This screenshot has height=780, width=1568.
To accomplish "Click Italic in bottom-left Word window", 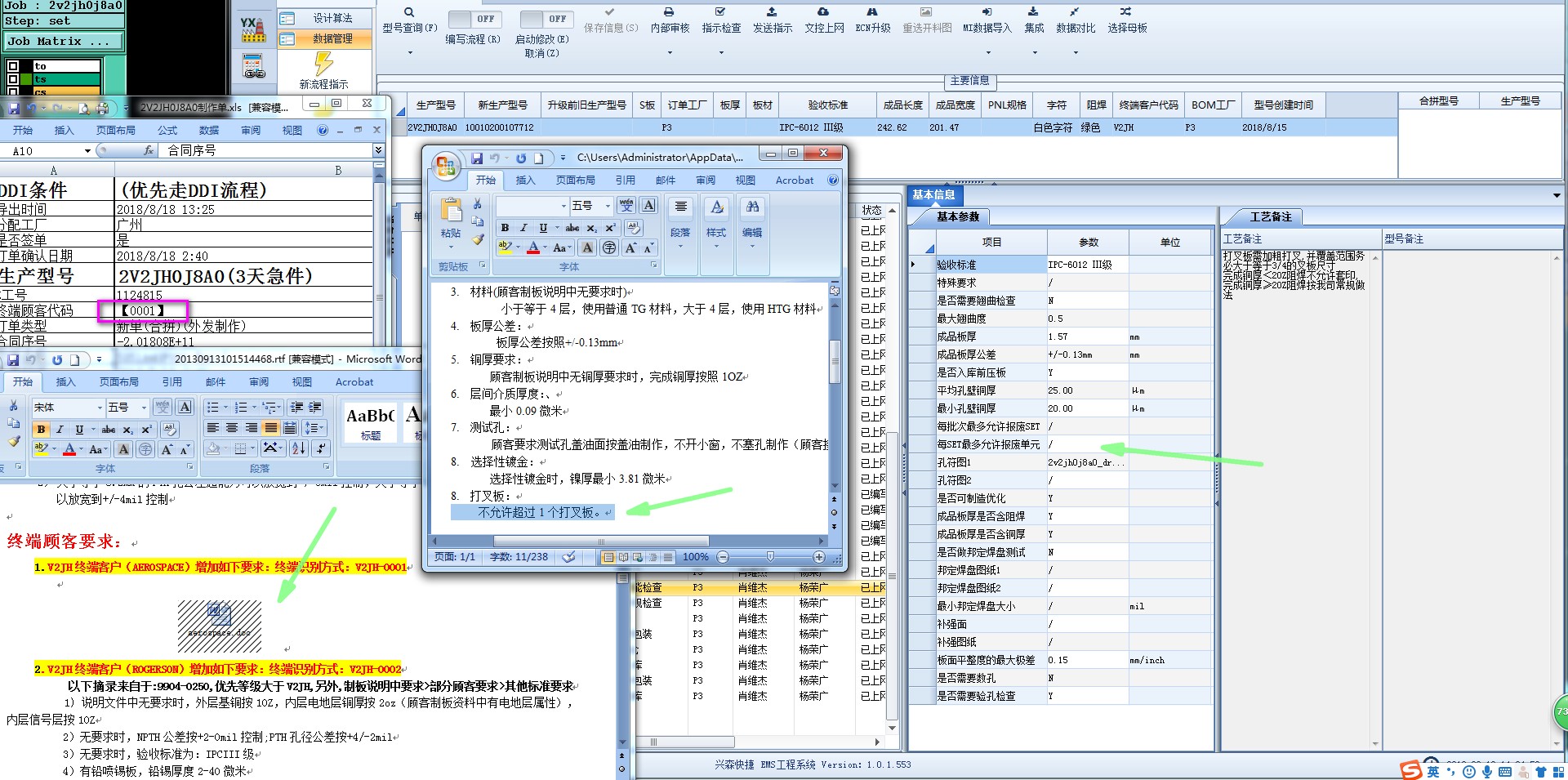I will click(x=60, y=429).
